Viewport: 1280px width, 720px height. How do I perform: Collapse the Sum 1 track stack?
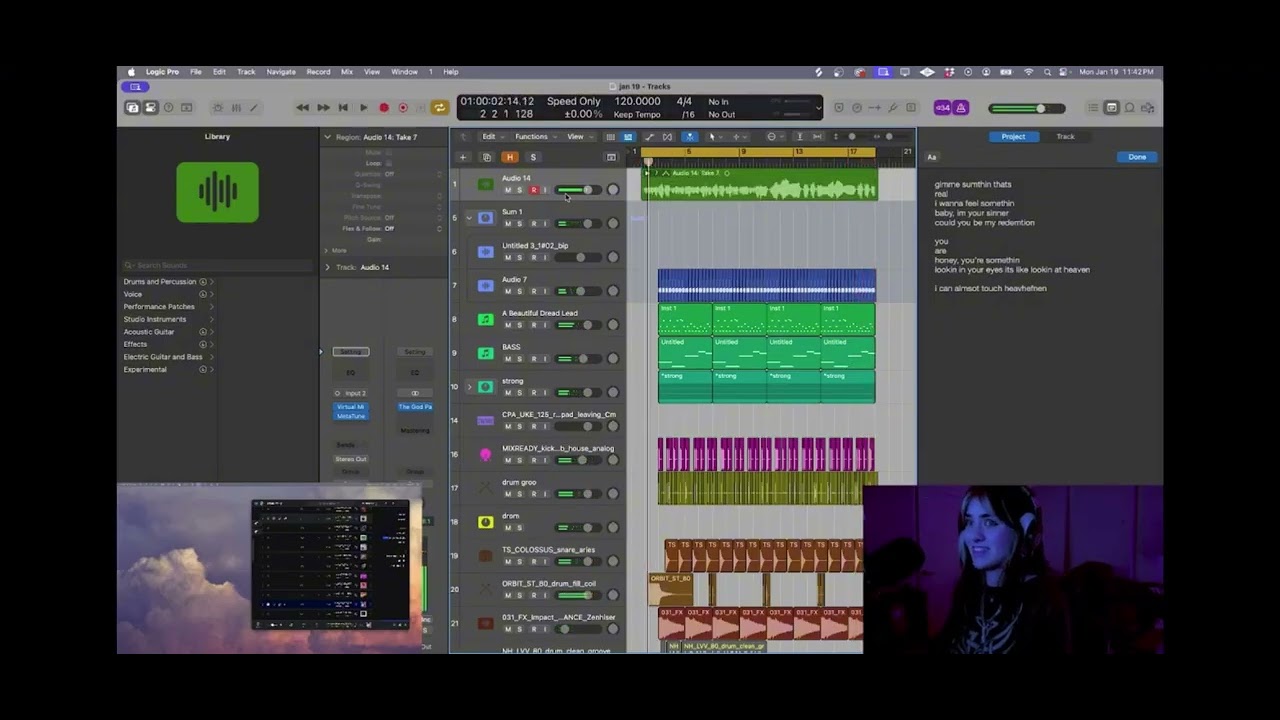(x=469, y=218)
